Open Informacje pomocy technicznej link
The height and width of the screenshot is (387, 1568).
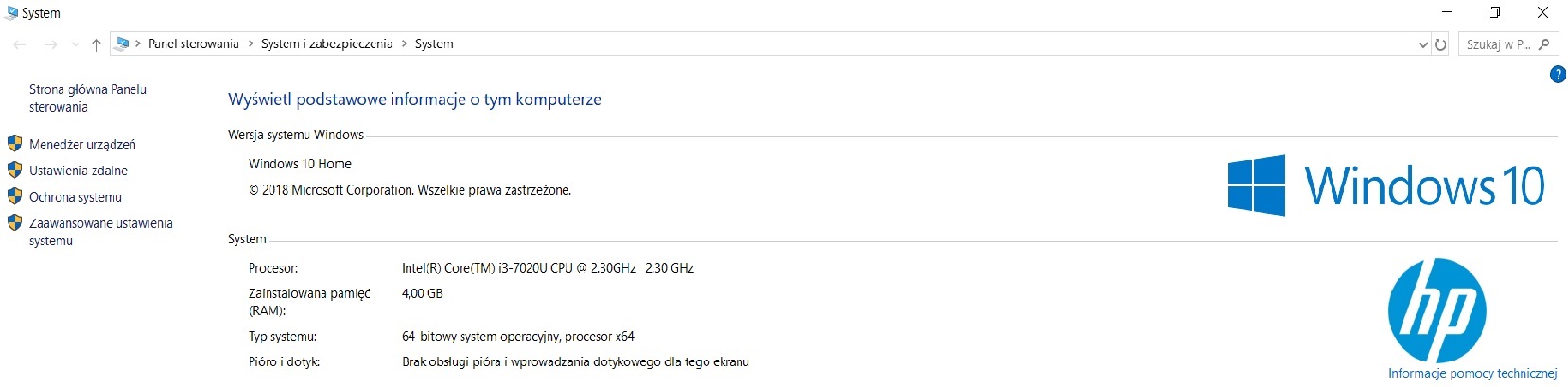coord(1472,374)
